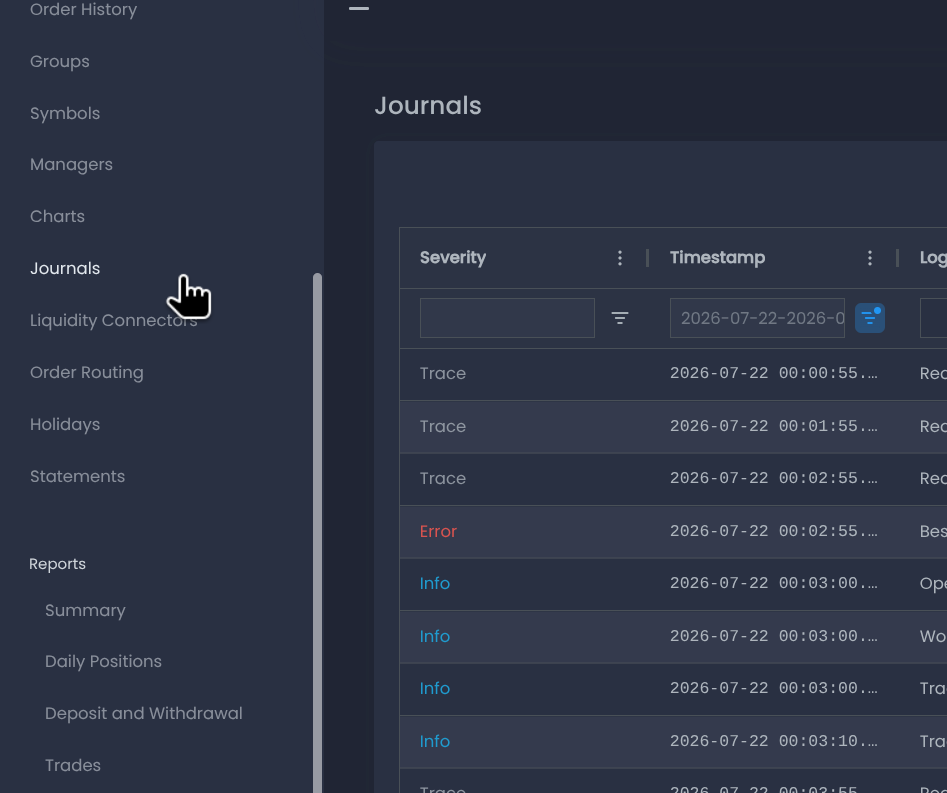
Task: Click timestamp 2026-07-22 00:03:10
Action: click(773, 741)
